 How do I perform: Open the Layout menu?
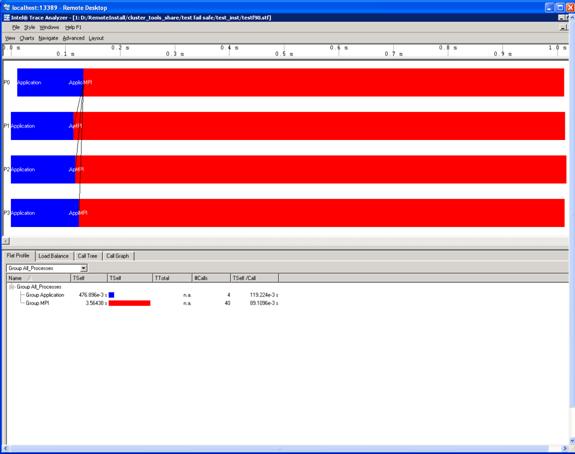[x=96, y=38]
